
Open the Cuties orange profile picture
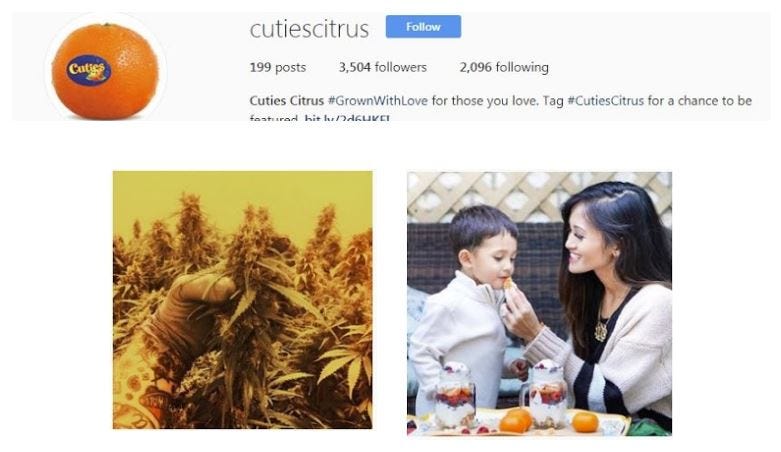pyautogui.click(x=105, y=70)
